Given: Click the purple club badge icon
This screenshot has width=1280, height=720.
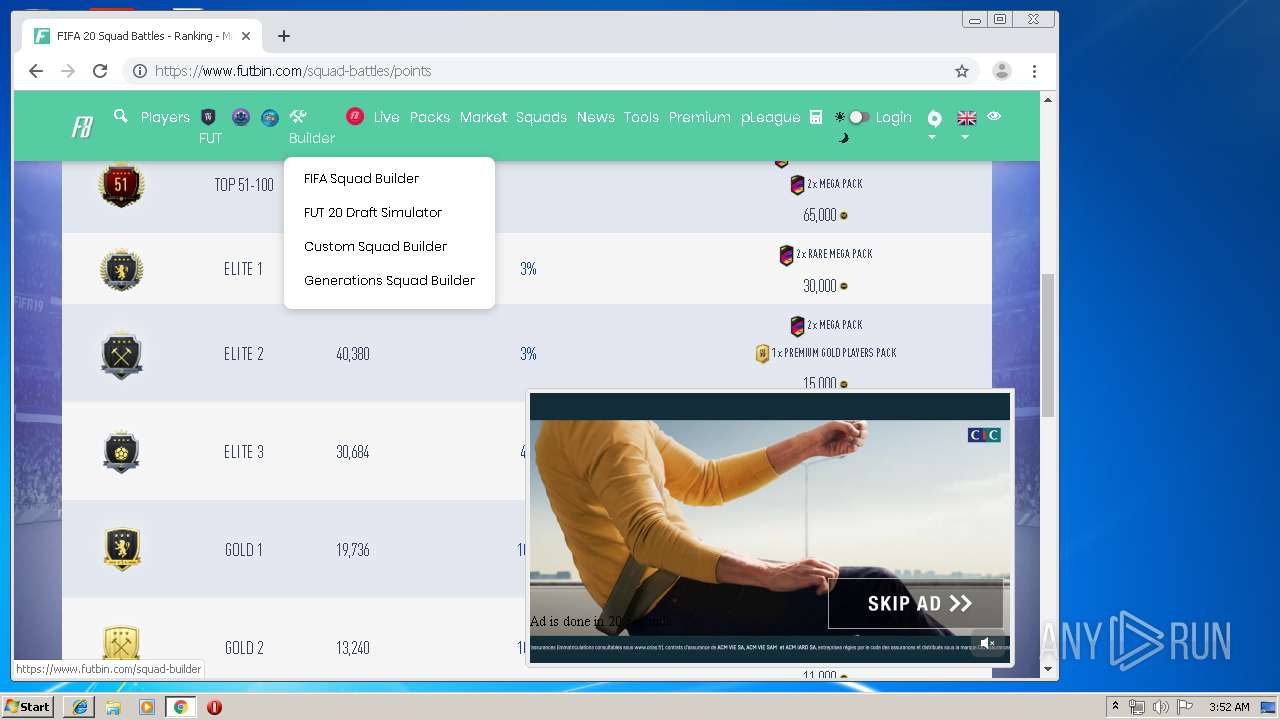Looking at the screenshot, I should click(x=241, y=117).
